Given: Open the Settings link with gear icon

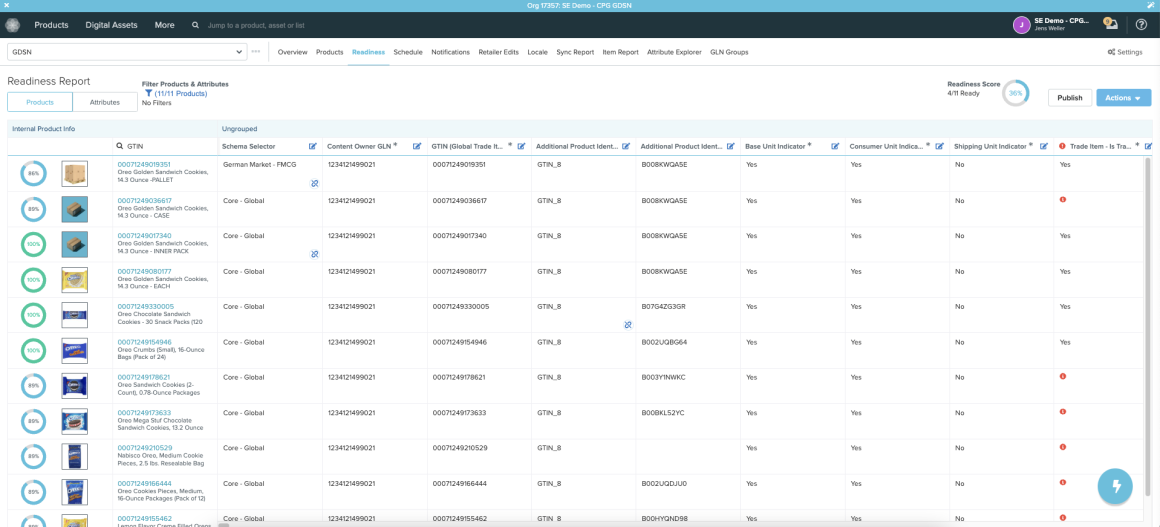Looking at the screenshot, I should pyautogui.click(x=1124, y=52).
